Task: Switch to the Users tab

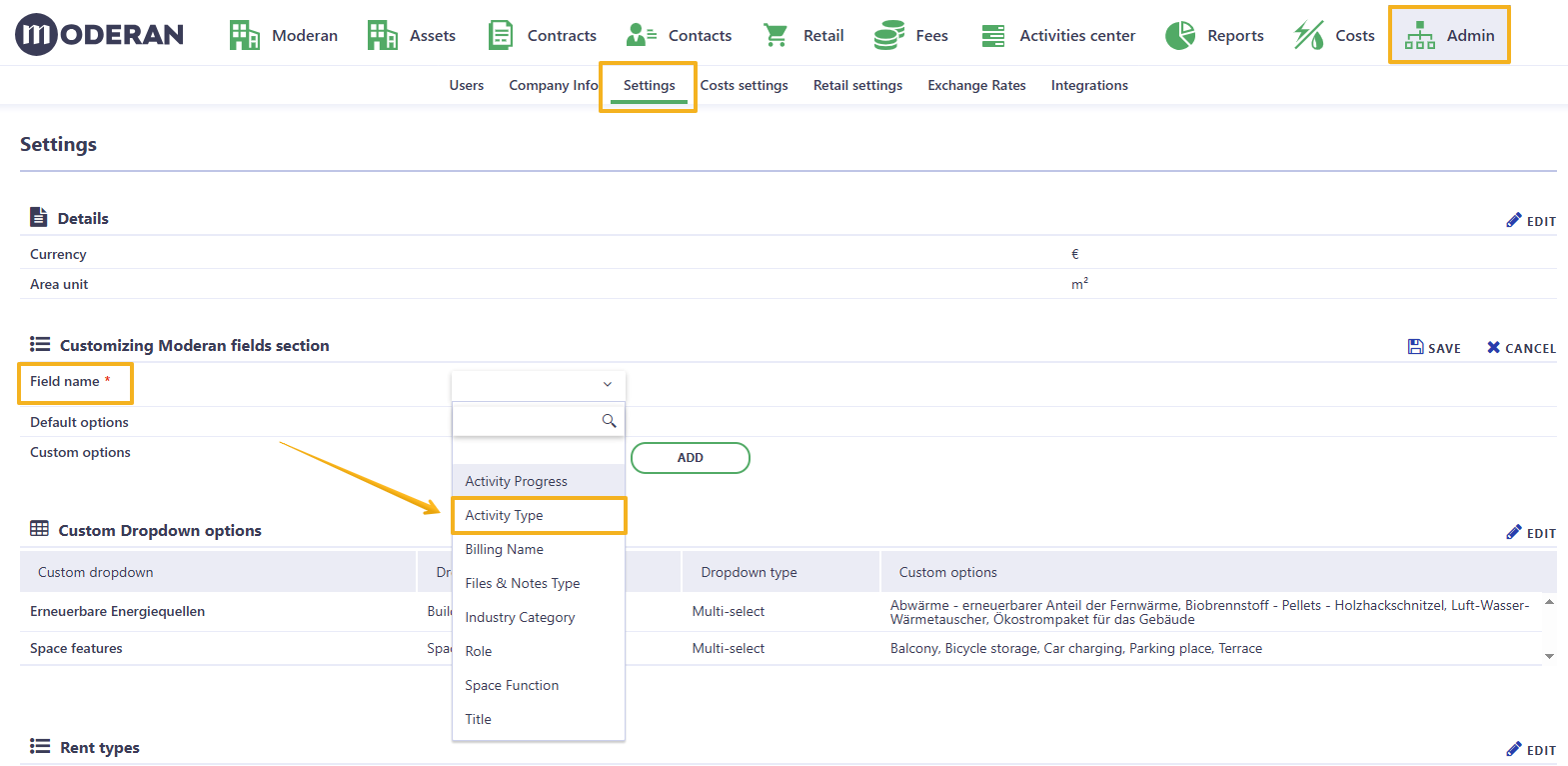Action: click(467, 85)
